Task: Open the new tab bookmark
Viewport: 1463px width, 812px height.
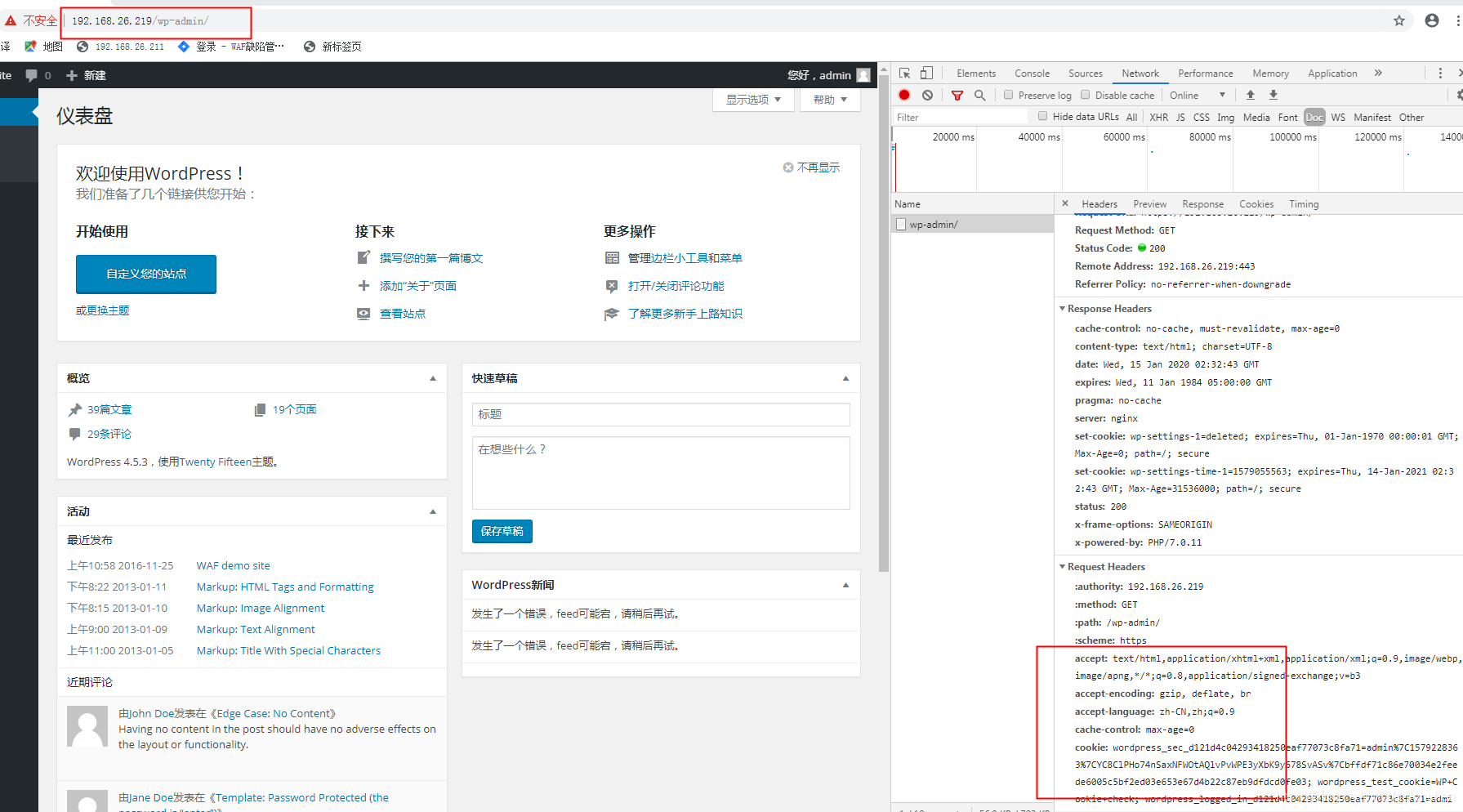Action: pos(332,47)
